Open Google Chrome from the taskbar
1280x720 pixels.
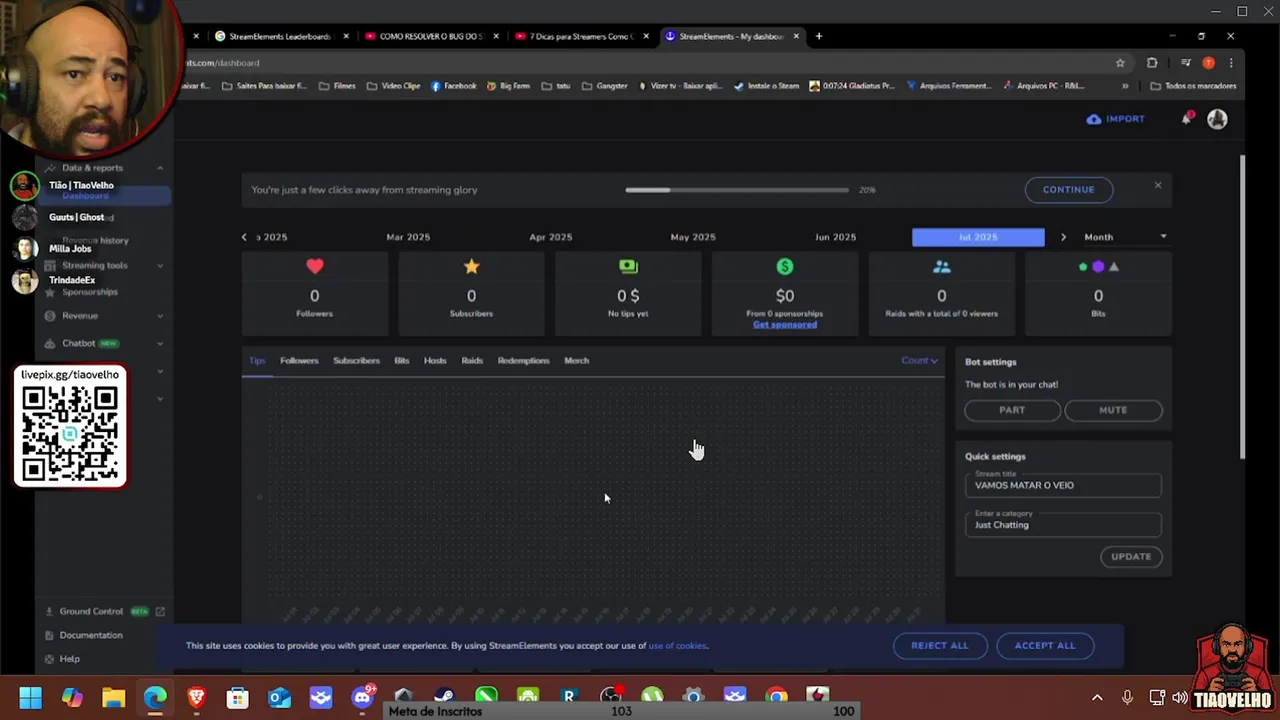(777, 698)
